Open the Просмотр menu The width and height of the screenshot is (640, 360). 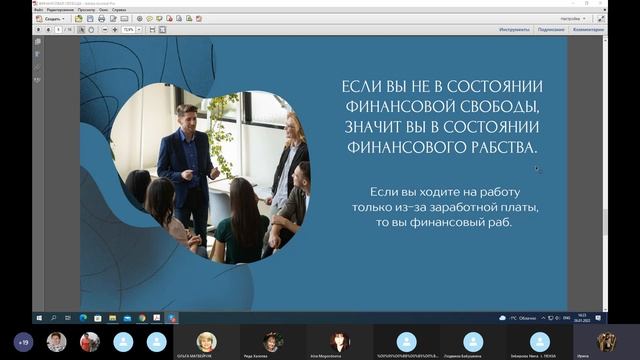pyautogui.click(x=86, y=10)
